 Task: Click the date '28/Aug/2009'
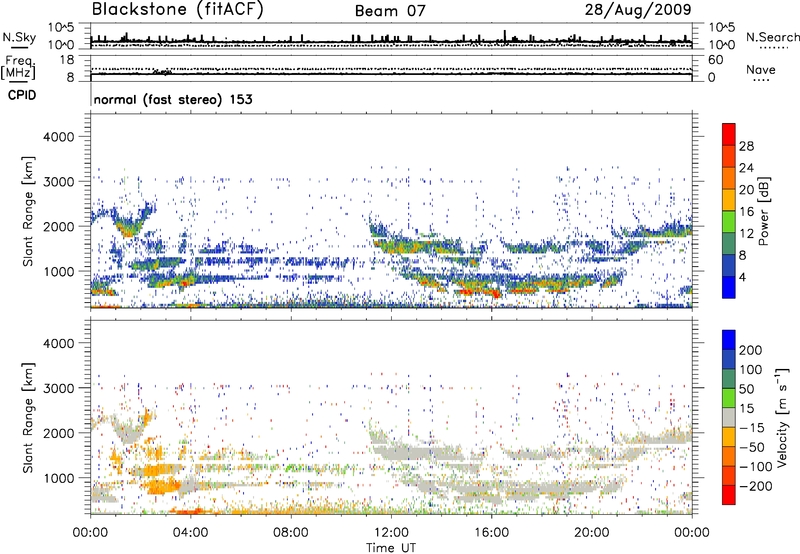click(x=638, y=10)
